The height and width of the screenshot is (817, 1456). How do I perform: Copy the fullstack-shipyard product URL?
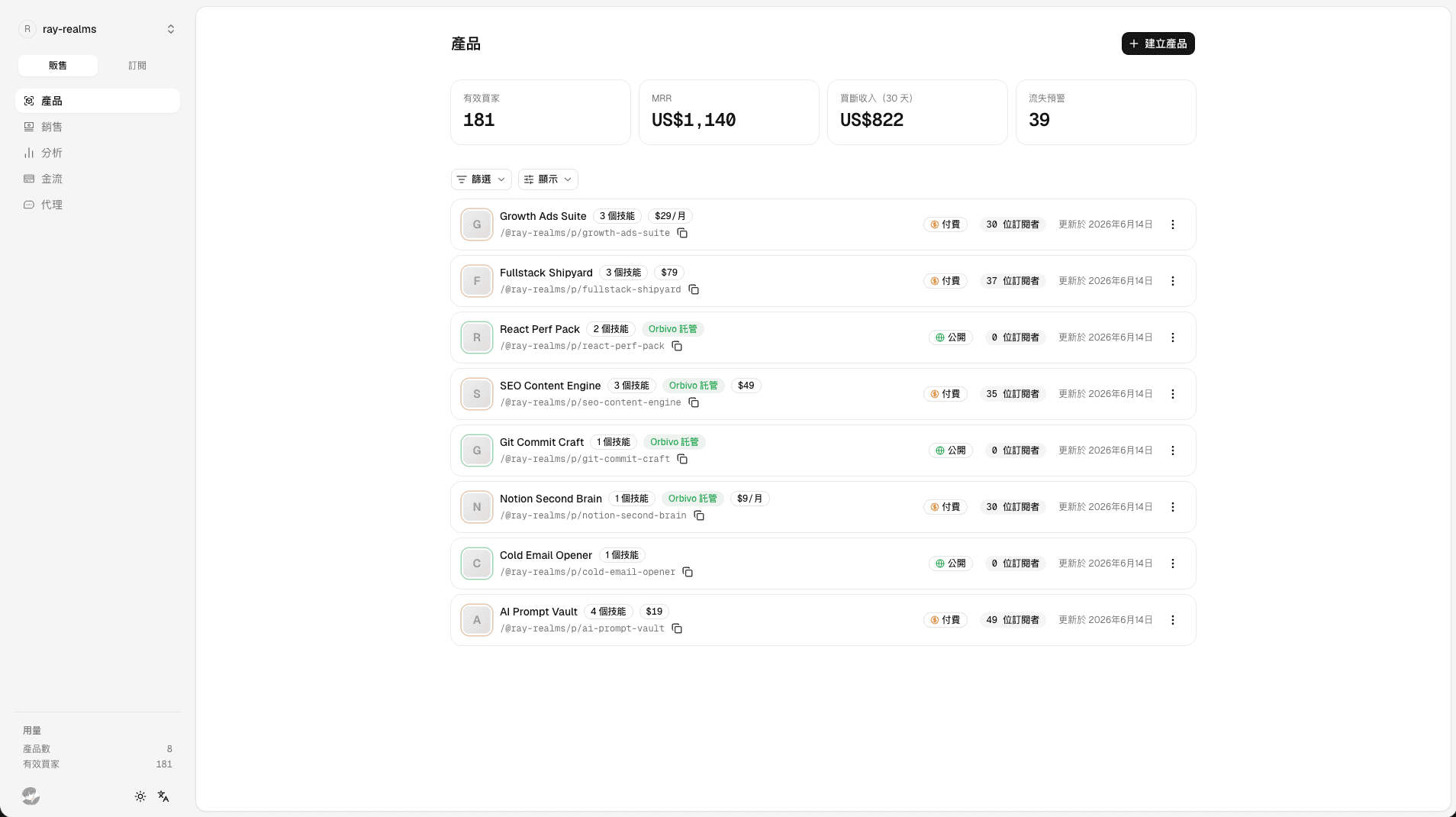694,289
